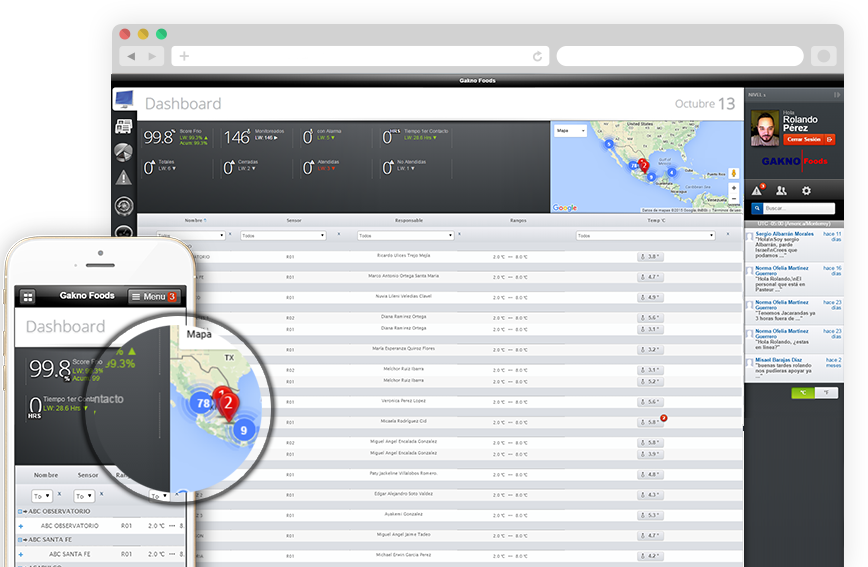Screen dimensions: 868x567
Task: Open the settings gear in right panel
Action: pos(806,190)
